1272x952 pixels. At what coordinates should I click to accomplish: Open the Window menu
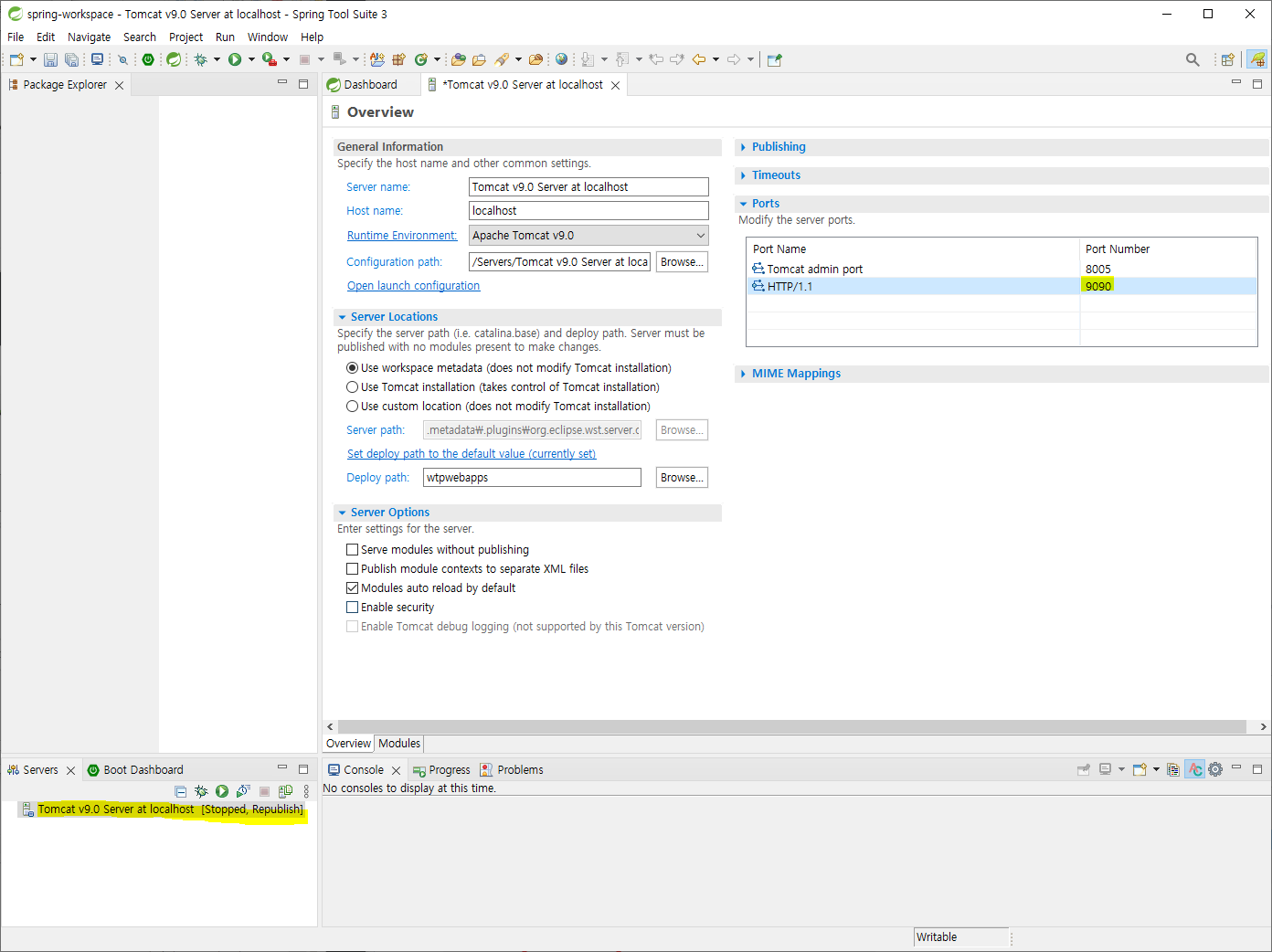[267, 37]
